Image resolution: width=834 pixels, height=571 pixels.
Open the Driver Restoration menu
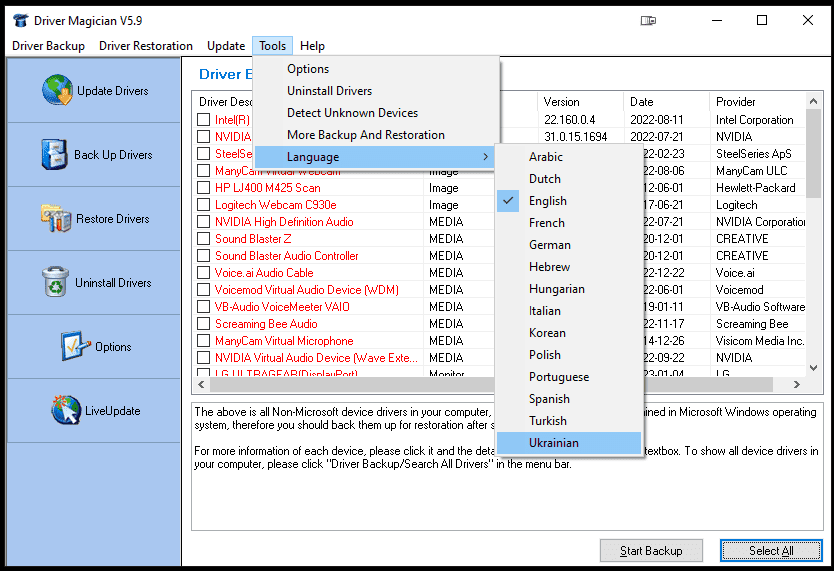(146, 46)
